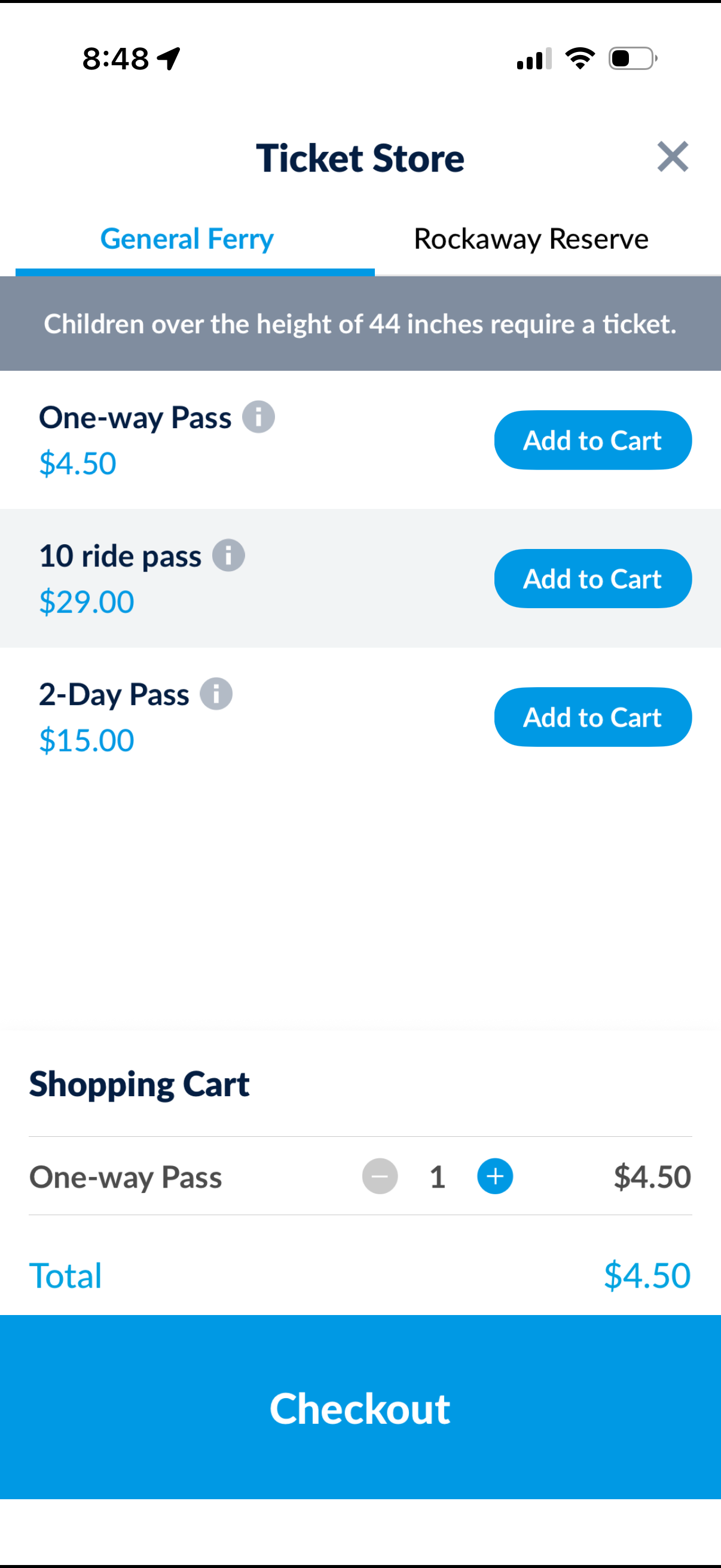Add One-way Pass to cart
Screen dimensions: 721x1568
click(592, 440)
